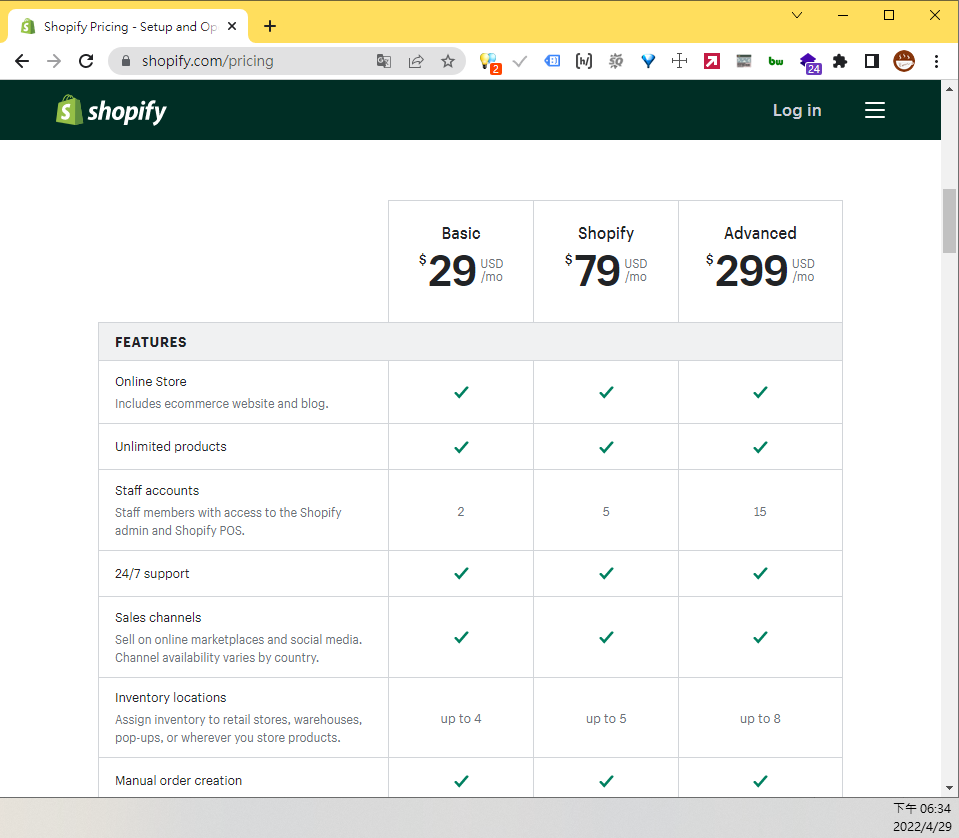Toggle the browser side panel
959x838 pixels.
coord(872,61)
